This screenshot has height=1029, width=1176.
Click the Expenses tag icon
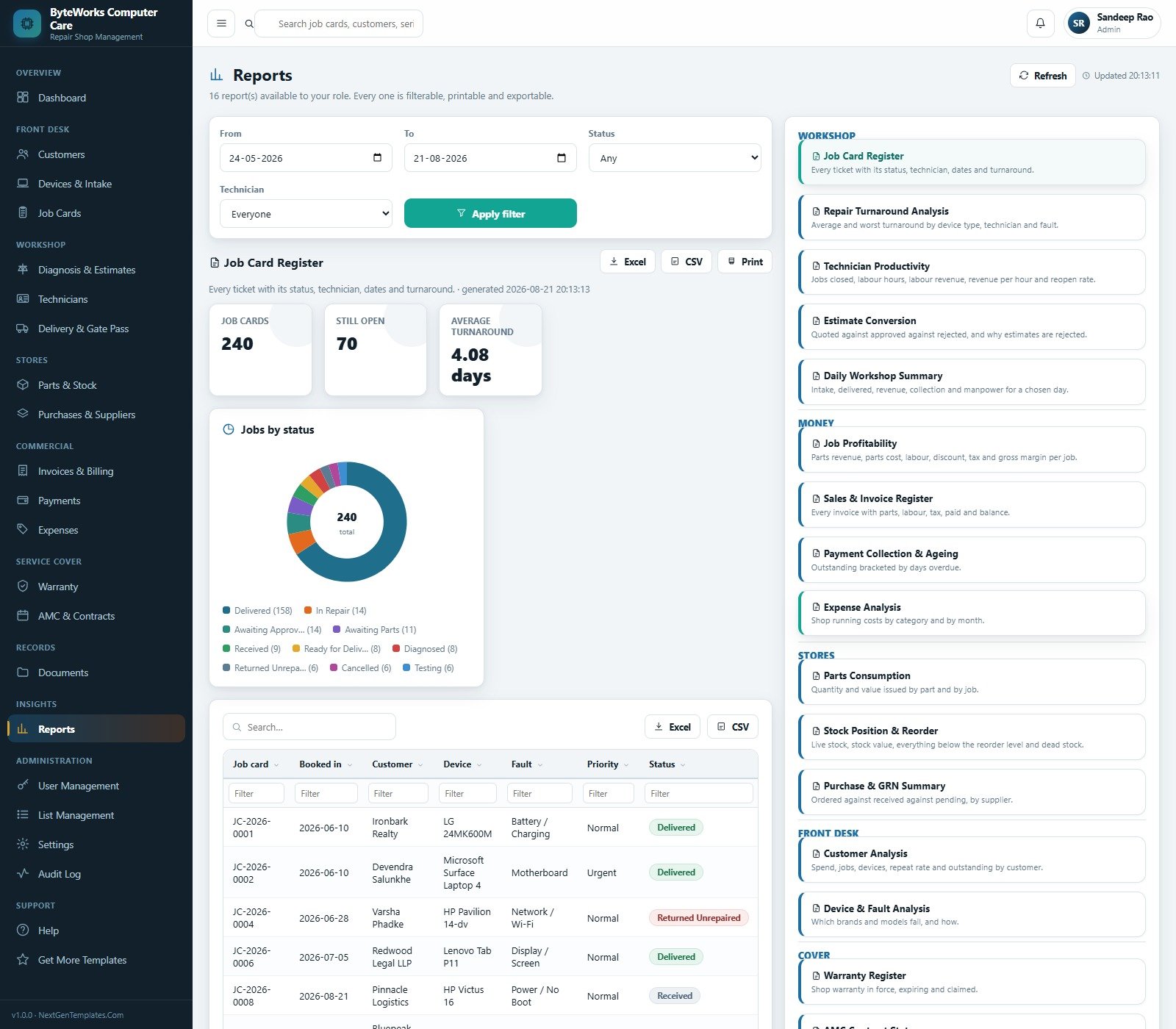click(23, 530)
